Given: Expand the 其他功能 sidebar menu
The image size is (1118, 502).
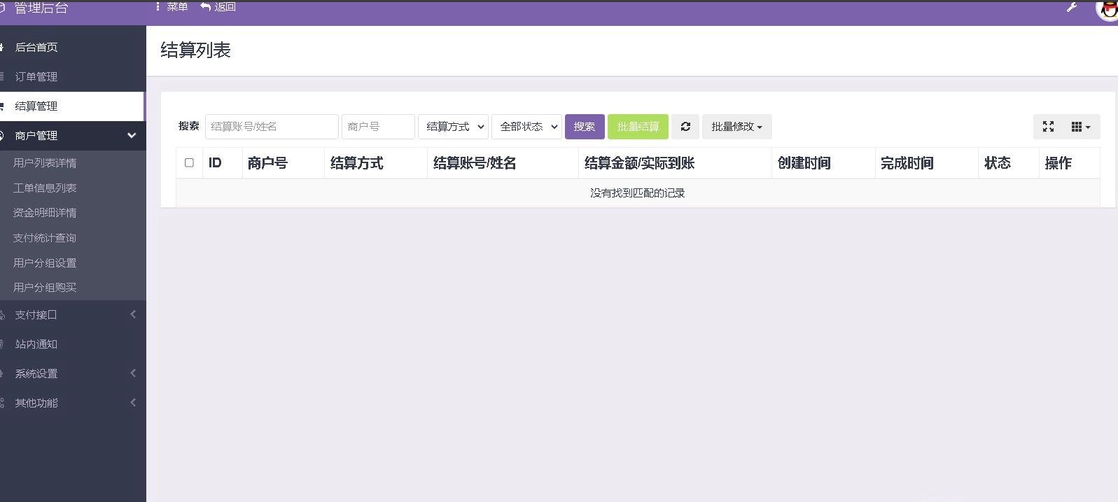Looking at the screenshot, I should pyautogui.click(x=73, y=403).
